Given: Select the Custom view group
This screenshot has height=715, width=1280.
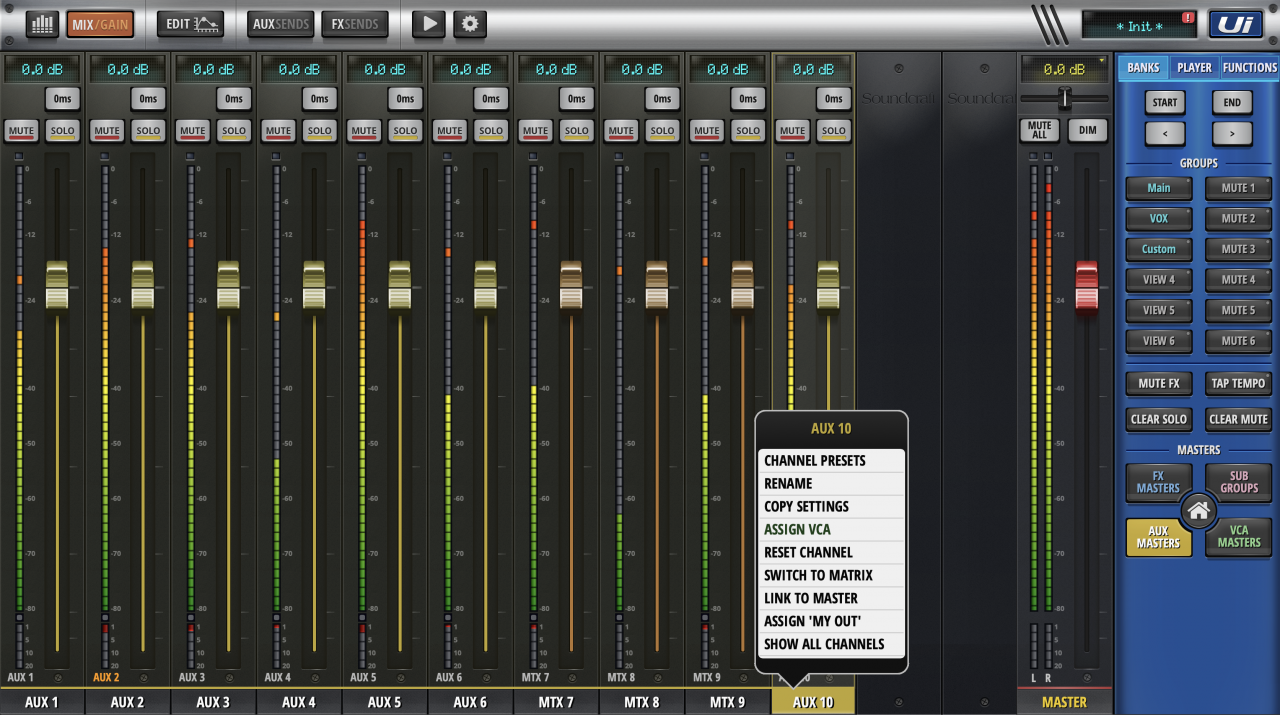Looking at the screenshot, I should [x=1159, y=250].
